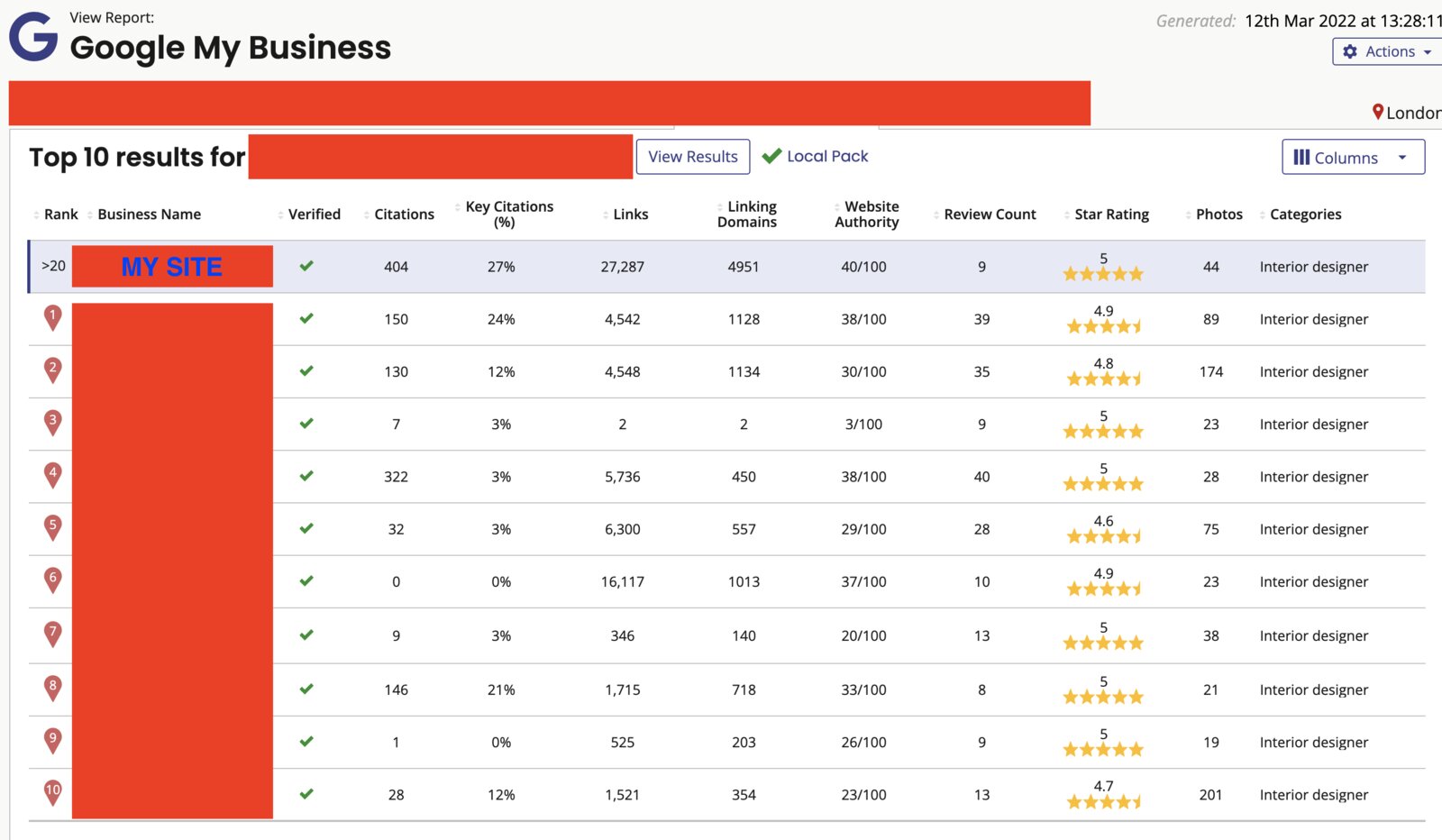Sort by Photos column header
The width and height of the screenshot is (1442, 840).
coord(1218,215)
